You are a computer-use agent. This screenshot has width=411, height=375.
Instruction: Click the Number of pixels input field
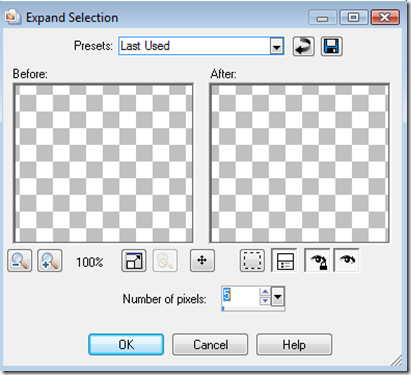(240, 296)
